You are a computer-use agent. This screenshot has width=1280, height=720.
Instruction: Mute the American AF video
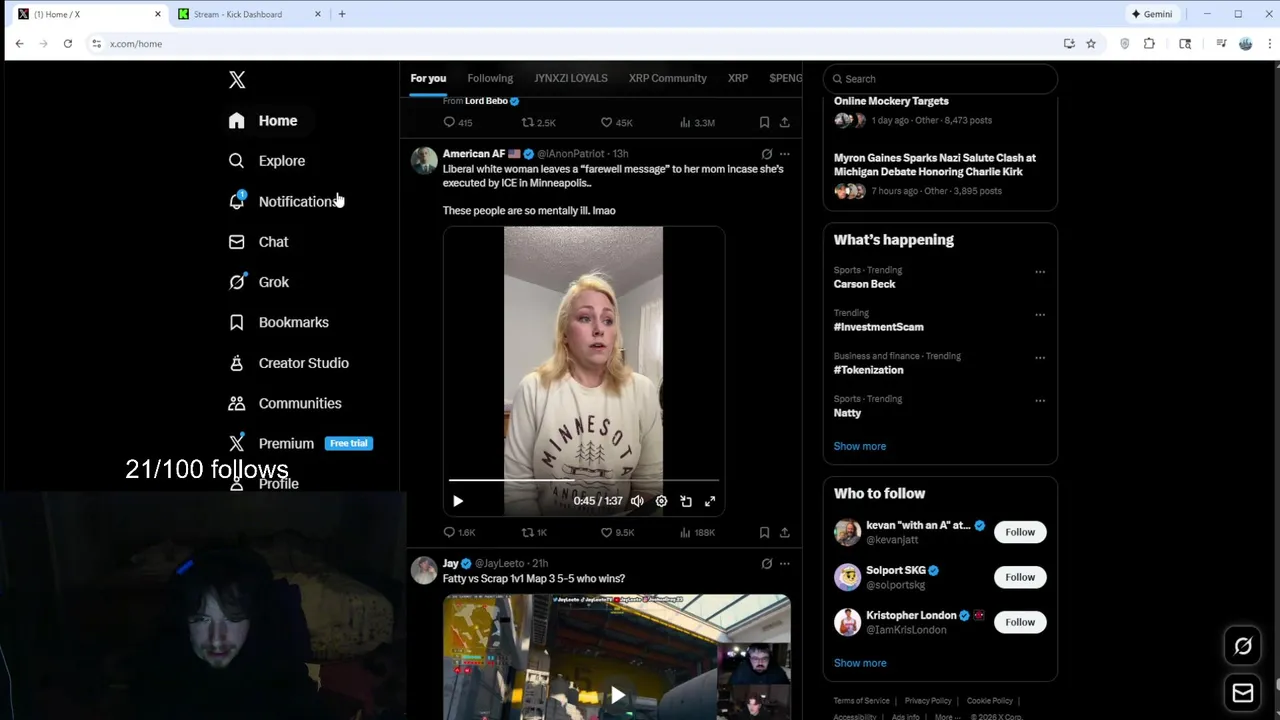click(x=637, y=501)
